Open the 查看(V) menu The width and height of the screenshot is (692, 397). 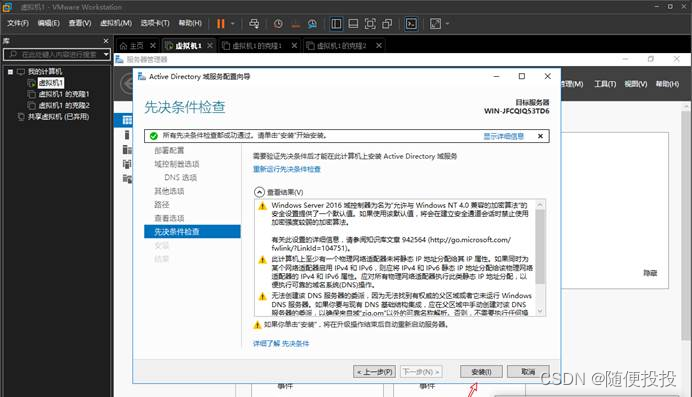click(79, 23)
